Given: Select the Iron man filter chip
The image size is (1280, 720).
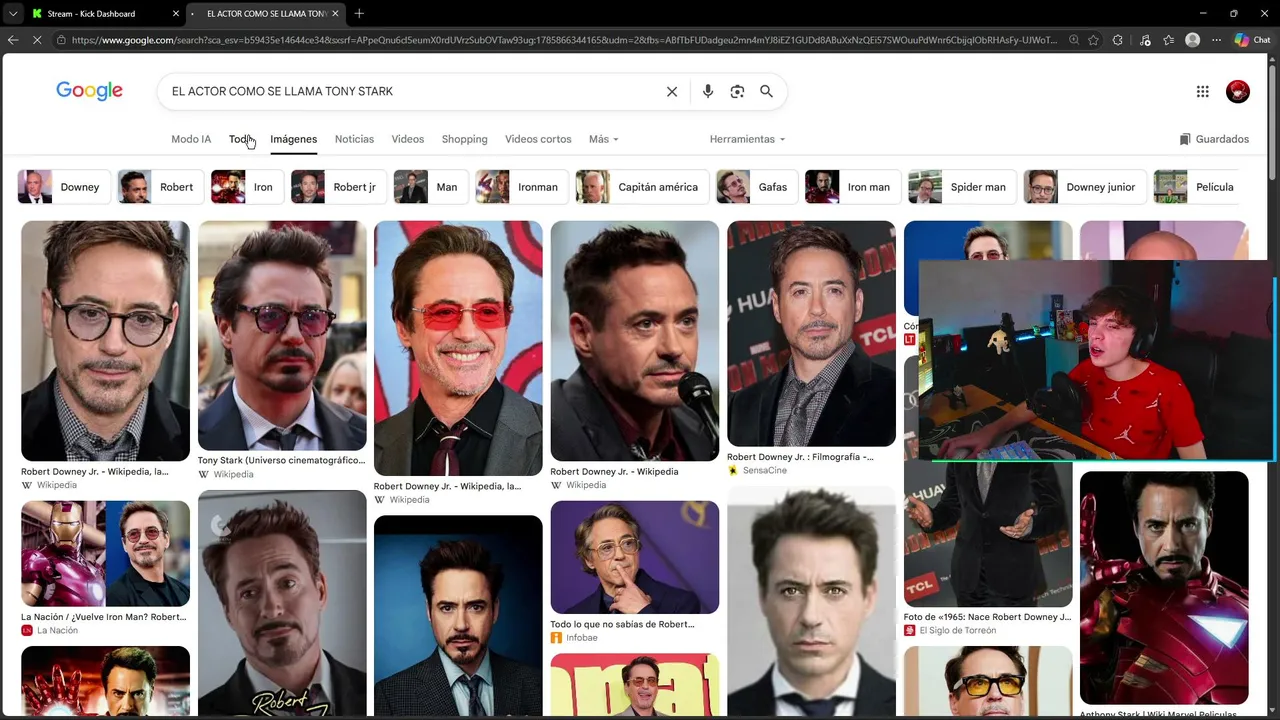Looking at the screenshot, I should point(853,187).
